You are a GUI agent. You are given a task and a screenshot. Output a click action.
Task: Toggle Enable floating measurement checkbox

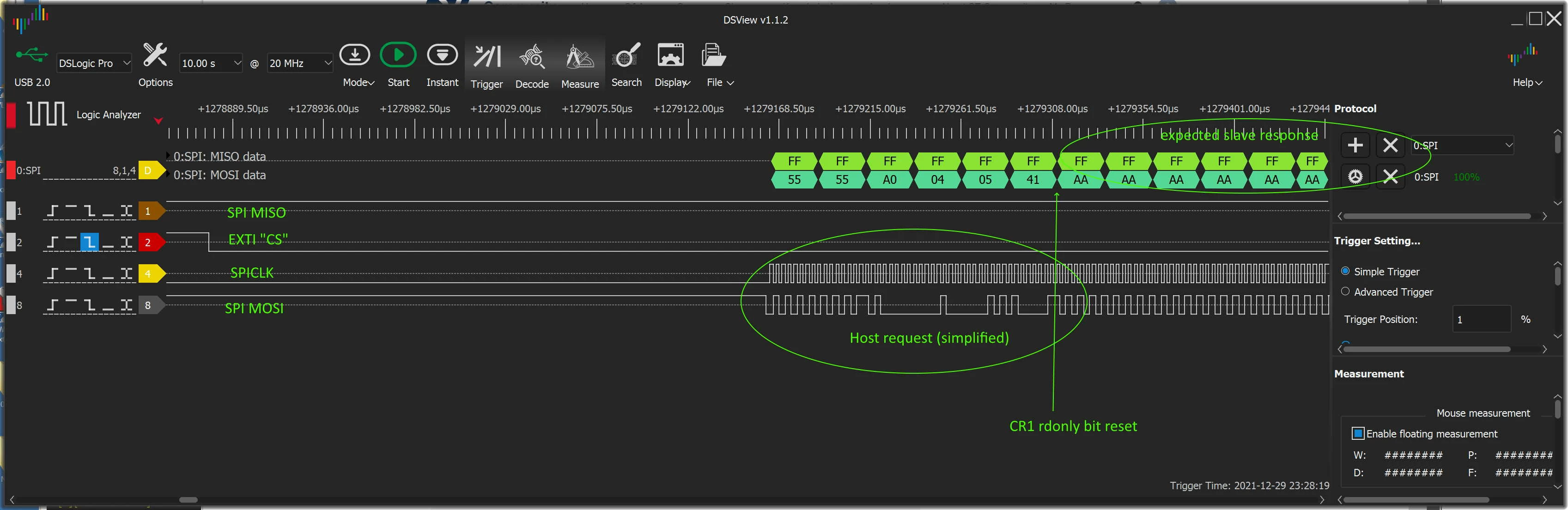(x=1358, y=433)
